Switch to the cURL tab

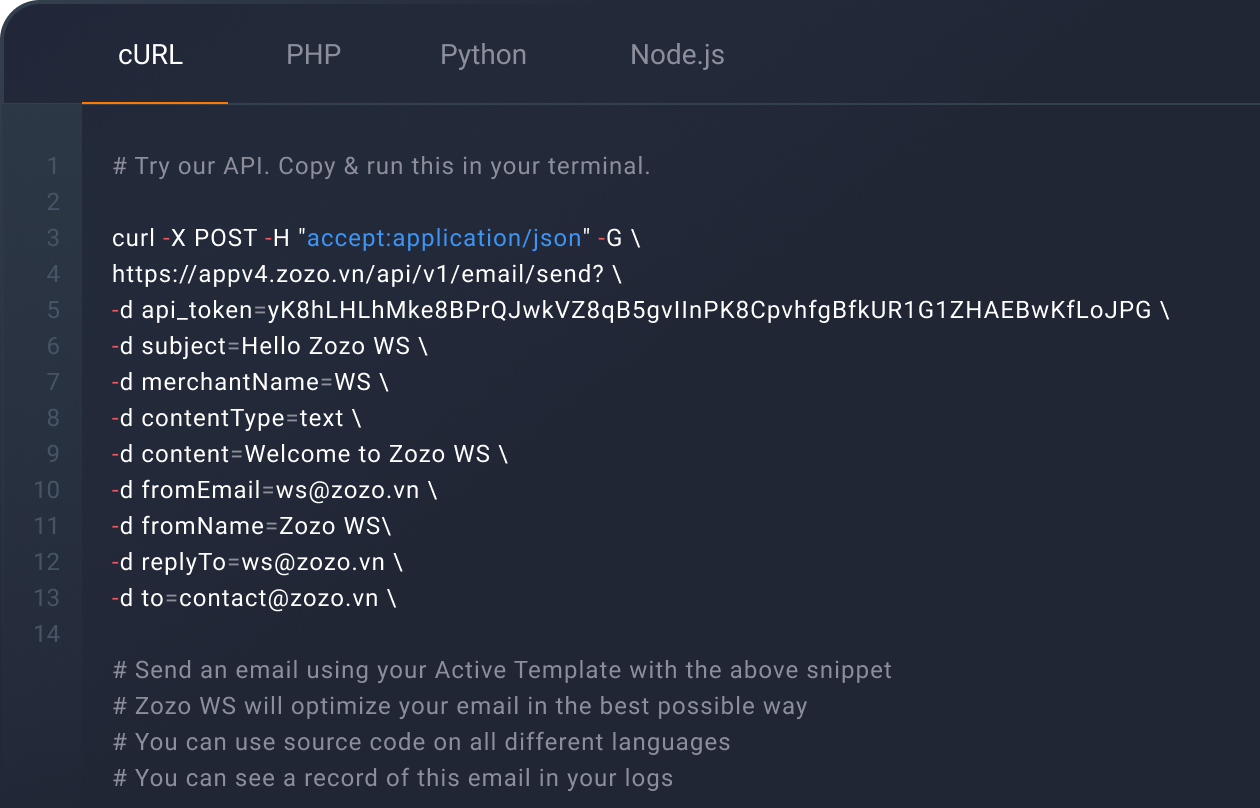151,55
